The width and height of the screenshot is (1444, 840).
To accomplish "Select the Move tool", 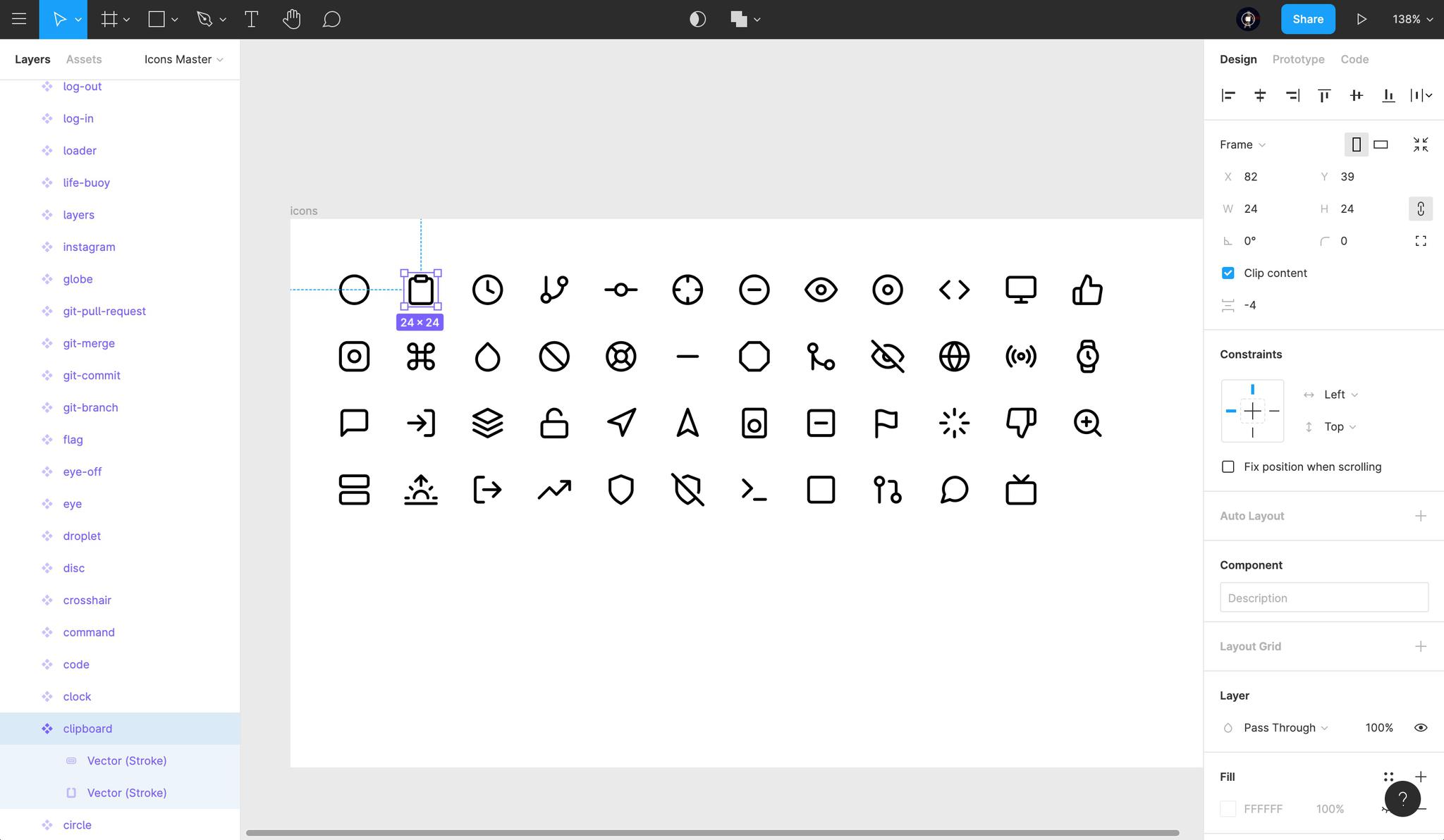I will click(59, 19).
